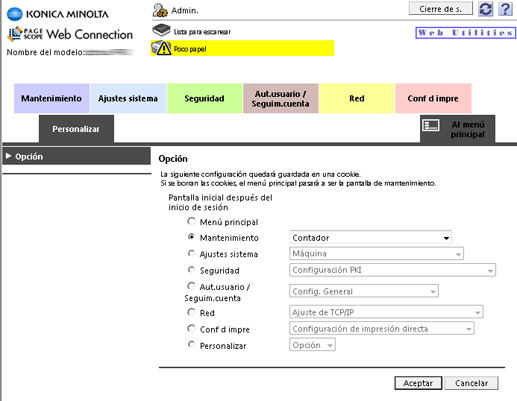517x401 pixels.
Task: Click the low paper warning icon
Action: coord(161,48)
